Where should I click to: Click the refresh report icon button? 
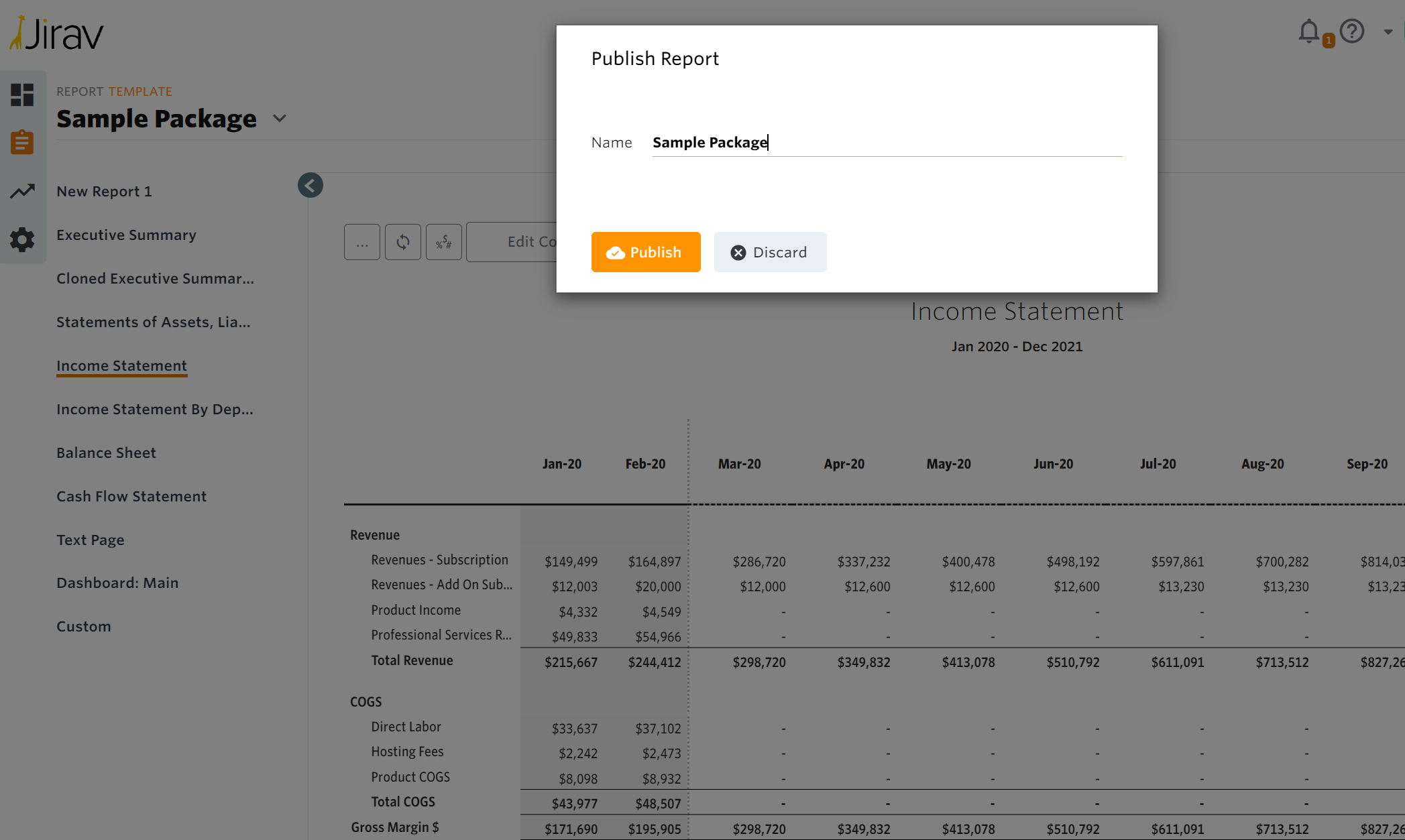402,242
